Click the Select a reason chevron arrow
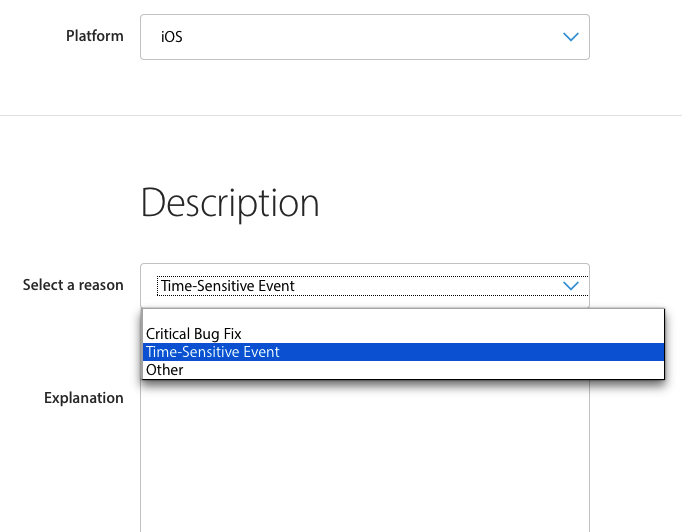The width and height of the screenshot is (682, 532). click(570, 285)
